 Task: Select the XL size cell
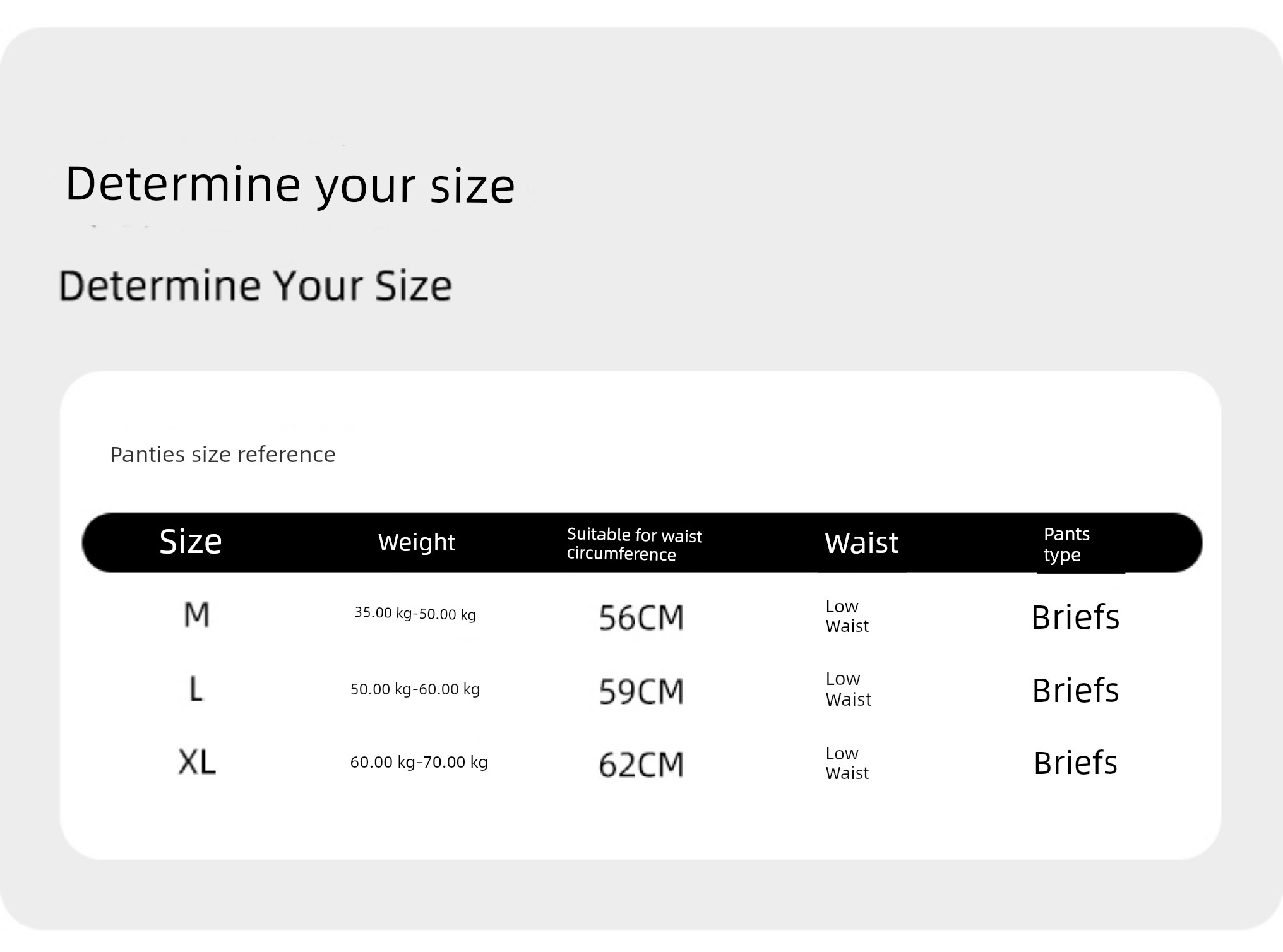[196, 762]
